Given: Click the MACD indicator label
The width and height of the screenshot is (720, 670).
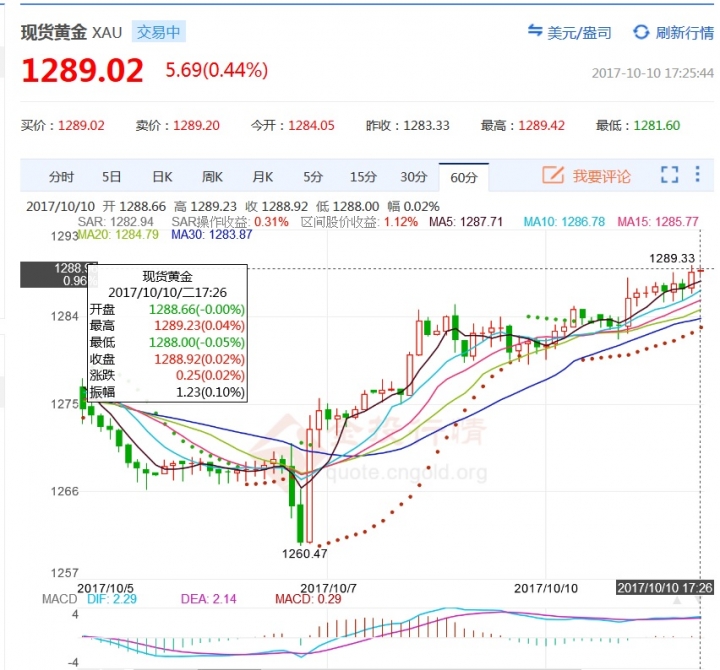Looking at the screenshot, I should [x=59, y=599].
